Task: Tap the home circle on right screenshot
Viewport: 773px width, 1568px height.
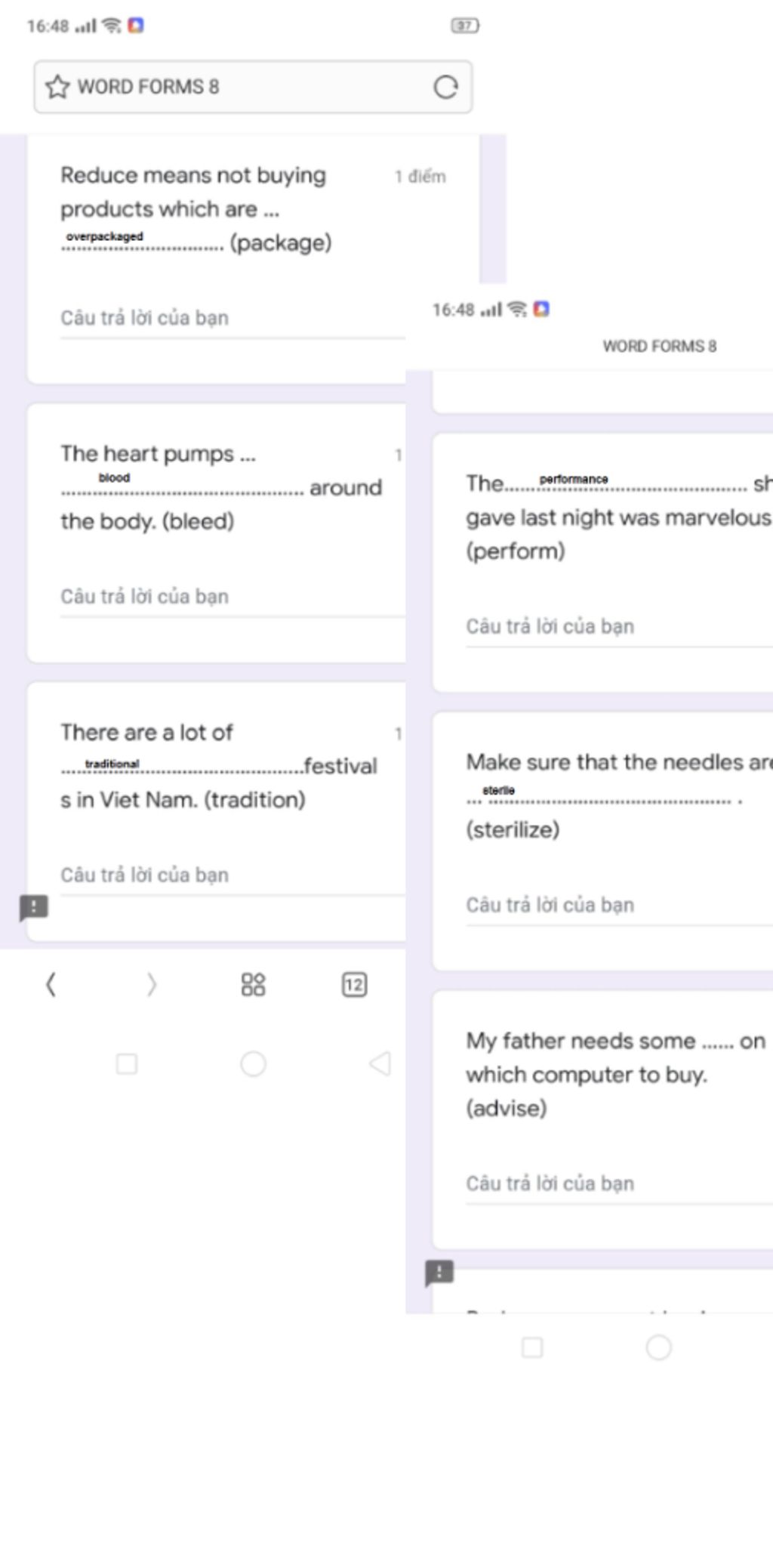Action: (658, 1347)
